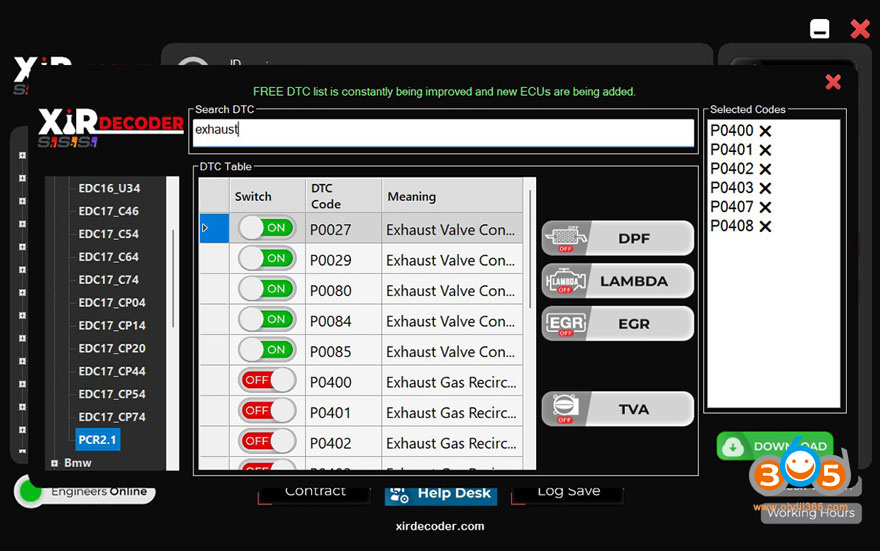This screenshot has height=551, width=880.
Task: Remove P0401 from Selected Codes
Action: [x=765, y=150]
